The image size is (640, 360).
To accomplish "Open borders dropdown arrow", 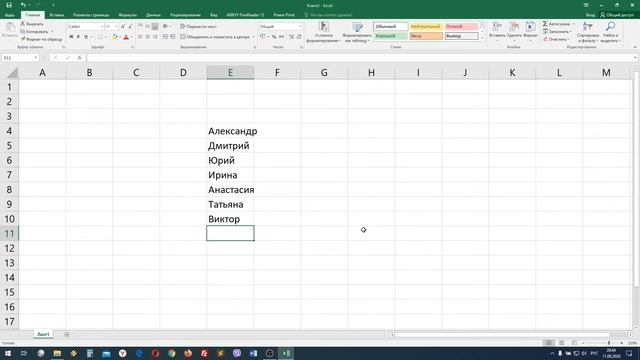I will [106, 37].
